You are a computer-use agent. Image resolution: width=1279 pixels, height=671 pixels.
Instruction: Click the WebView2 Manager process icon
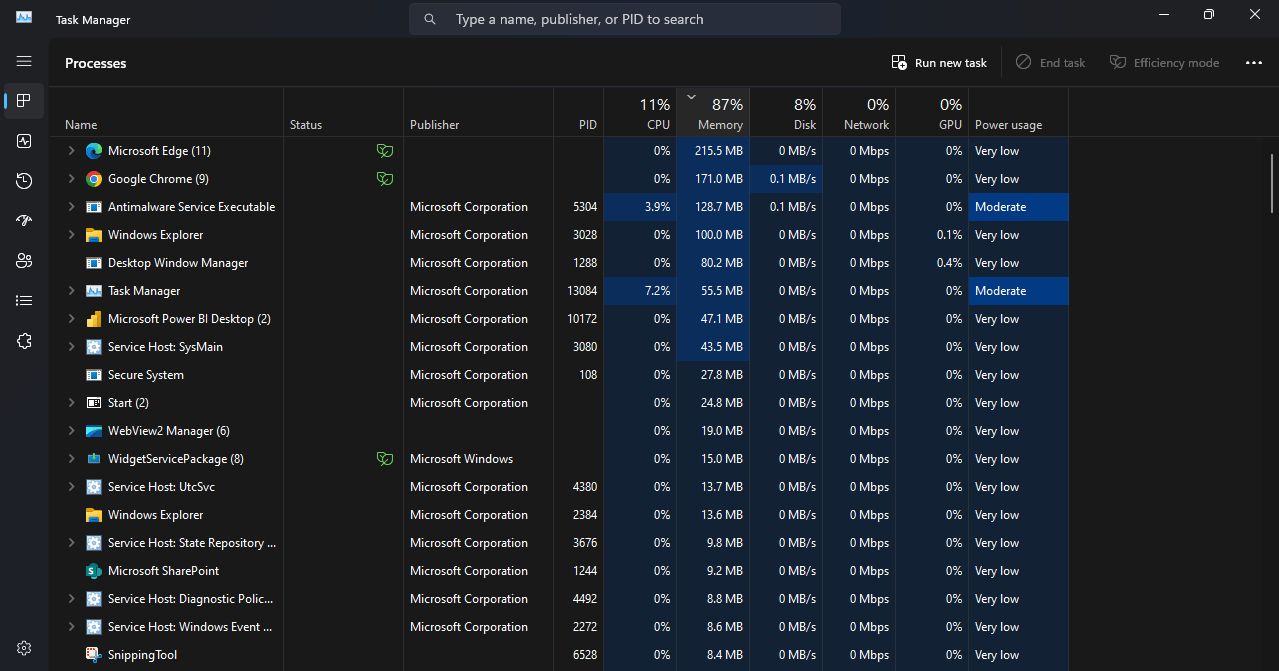click(94, 431)
